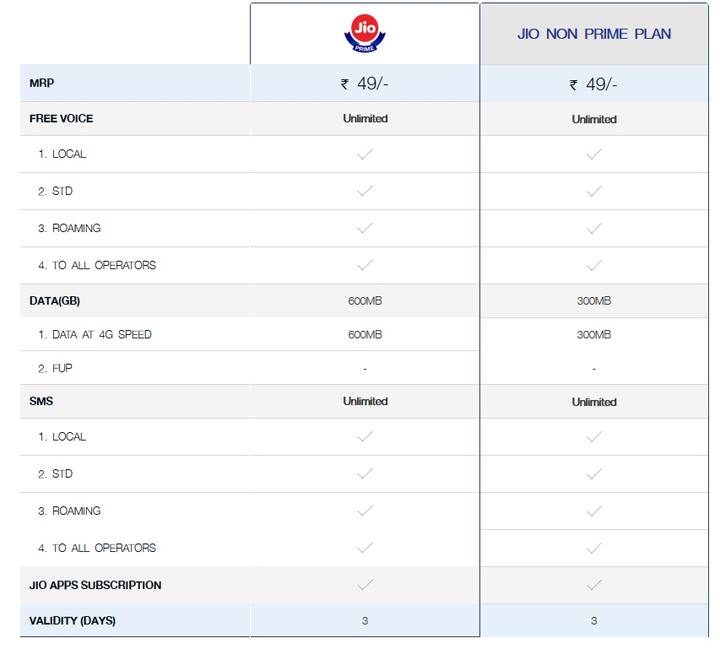Screen dimensions: 720x649
Task: Click Non Prime Free Voice Unlimited value
Action: [x=594, y=119]
